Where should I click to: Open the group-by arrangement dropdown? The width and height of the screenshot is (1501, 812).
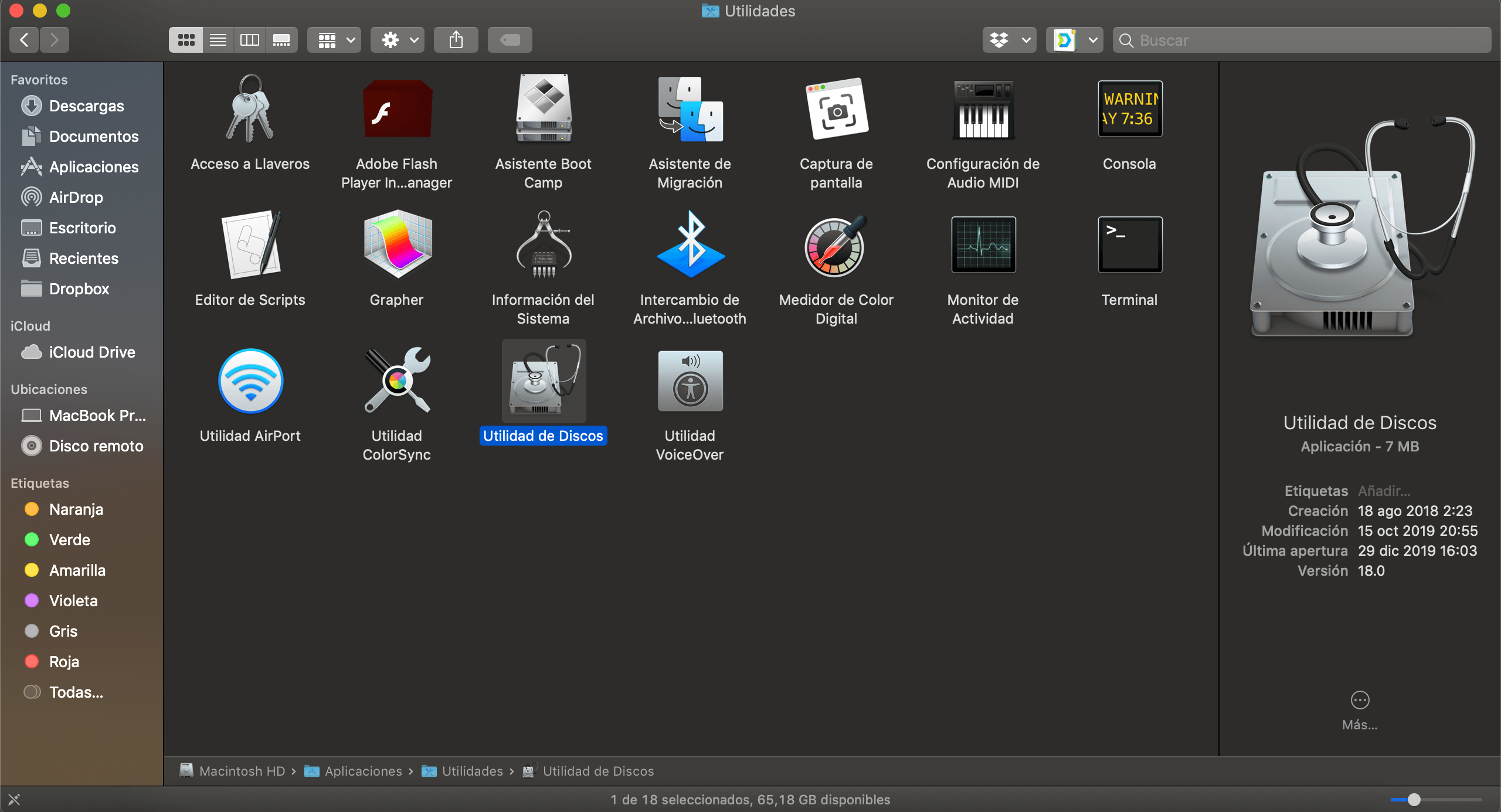point(335,40)
